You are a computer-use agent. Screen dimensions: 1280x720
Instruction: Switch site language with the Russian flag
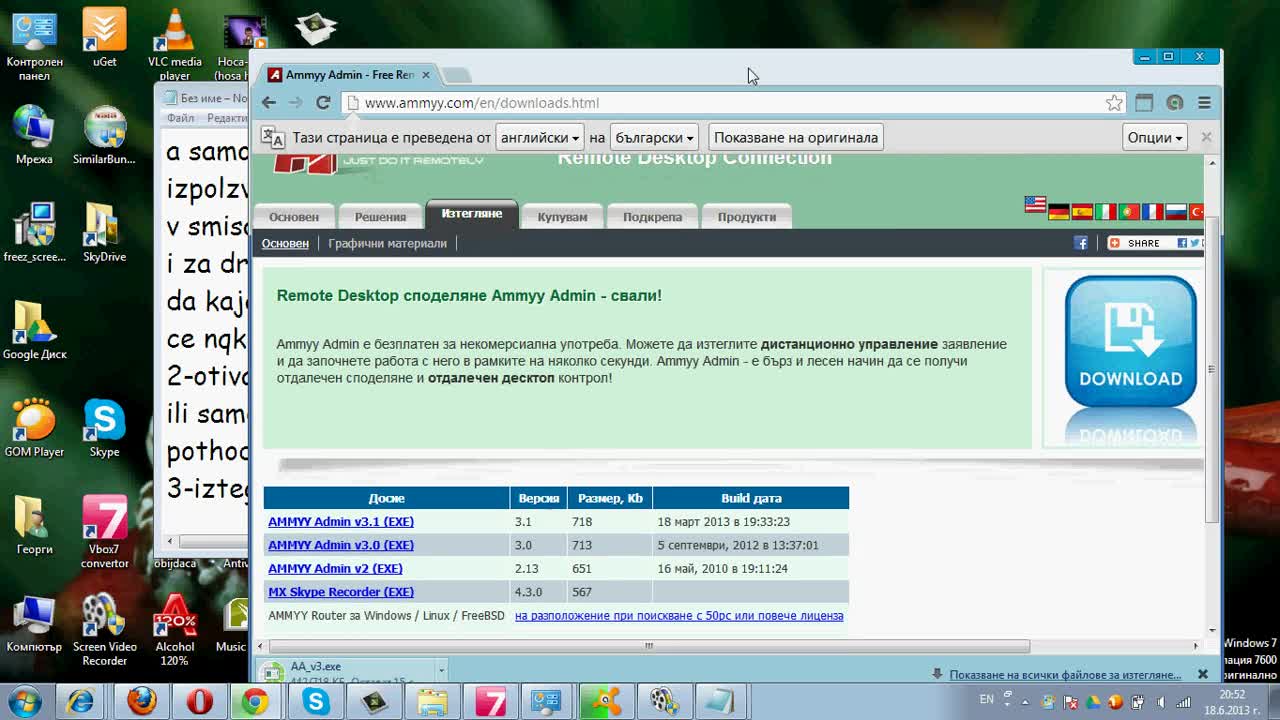point(1176,211)
